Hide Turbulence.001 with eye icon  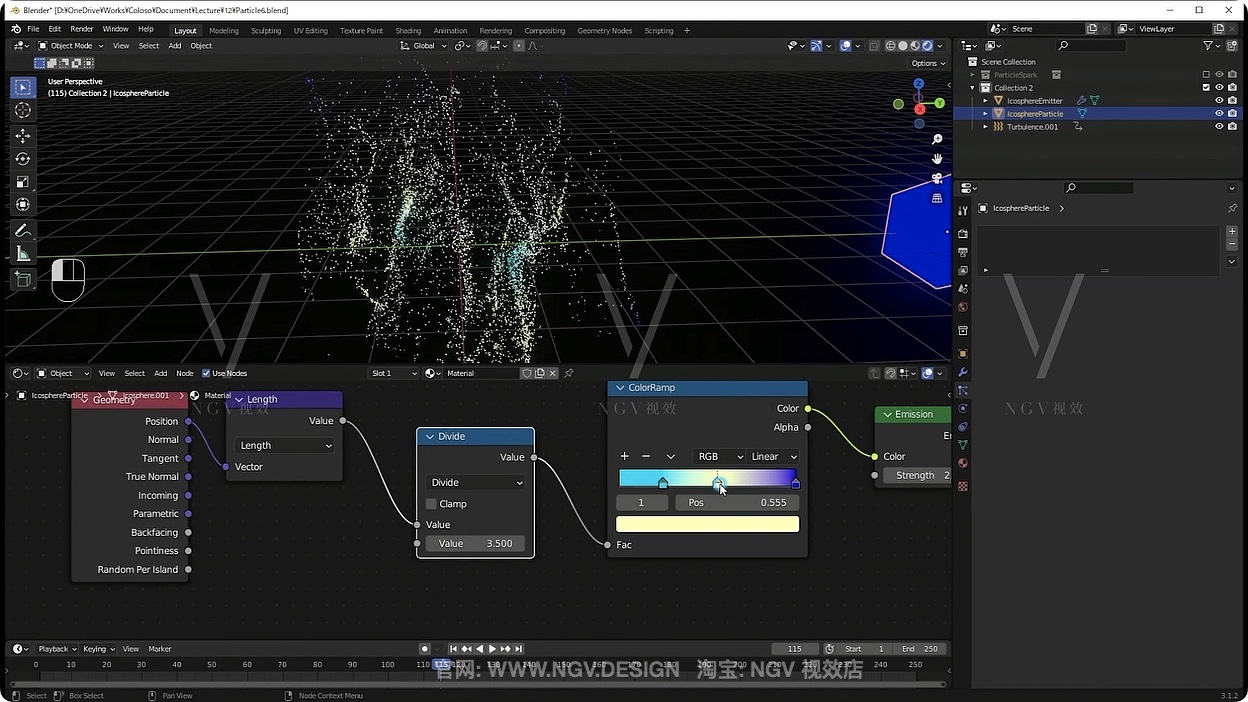1219,127
